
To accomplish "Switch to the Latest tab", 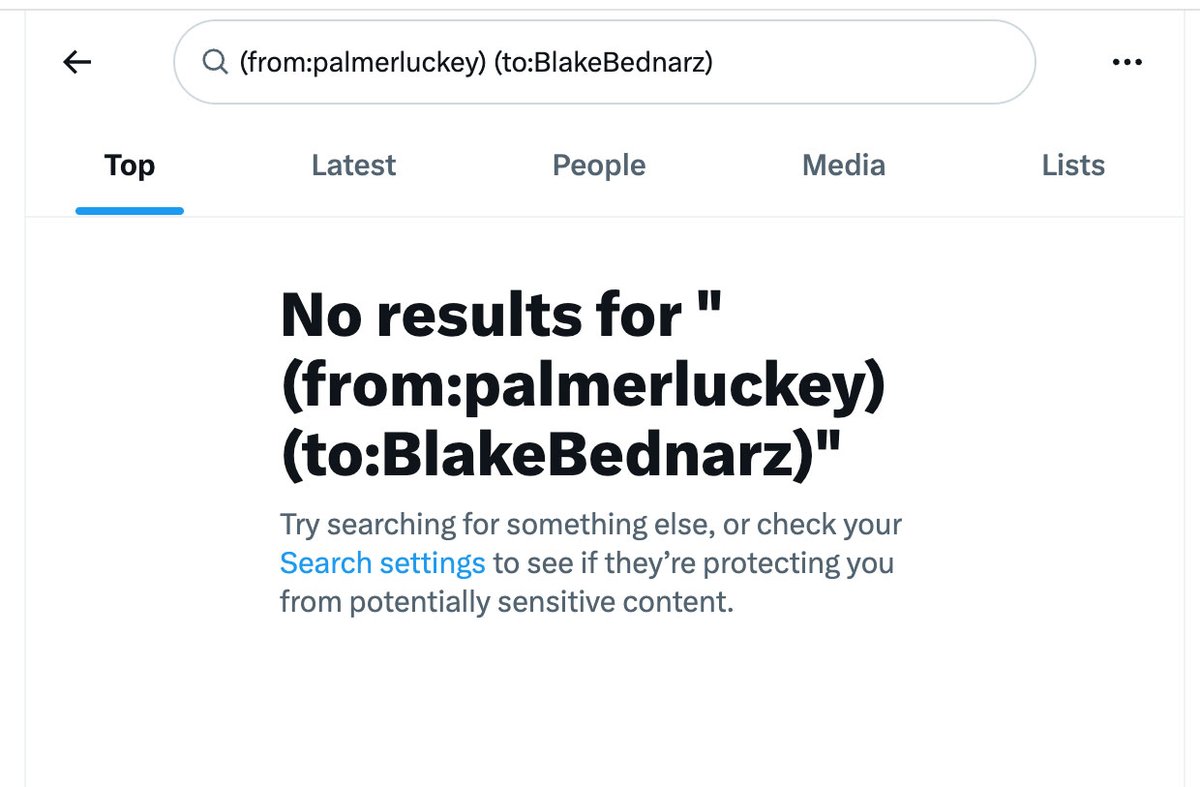I will 353,165.
